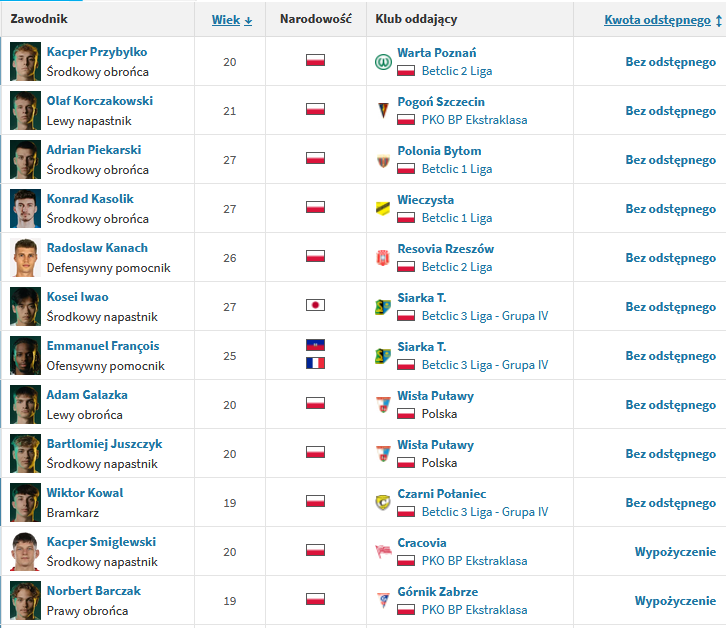Screen dimensions: 726x628
Task: Click the Wieczysta club crest
Action: (x=383, y=209)
